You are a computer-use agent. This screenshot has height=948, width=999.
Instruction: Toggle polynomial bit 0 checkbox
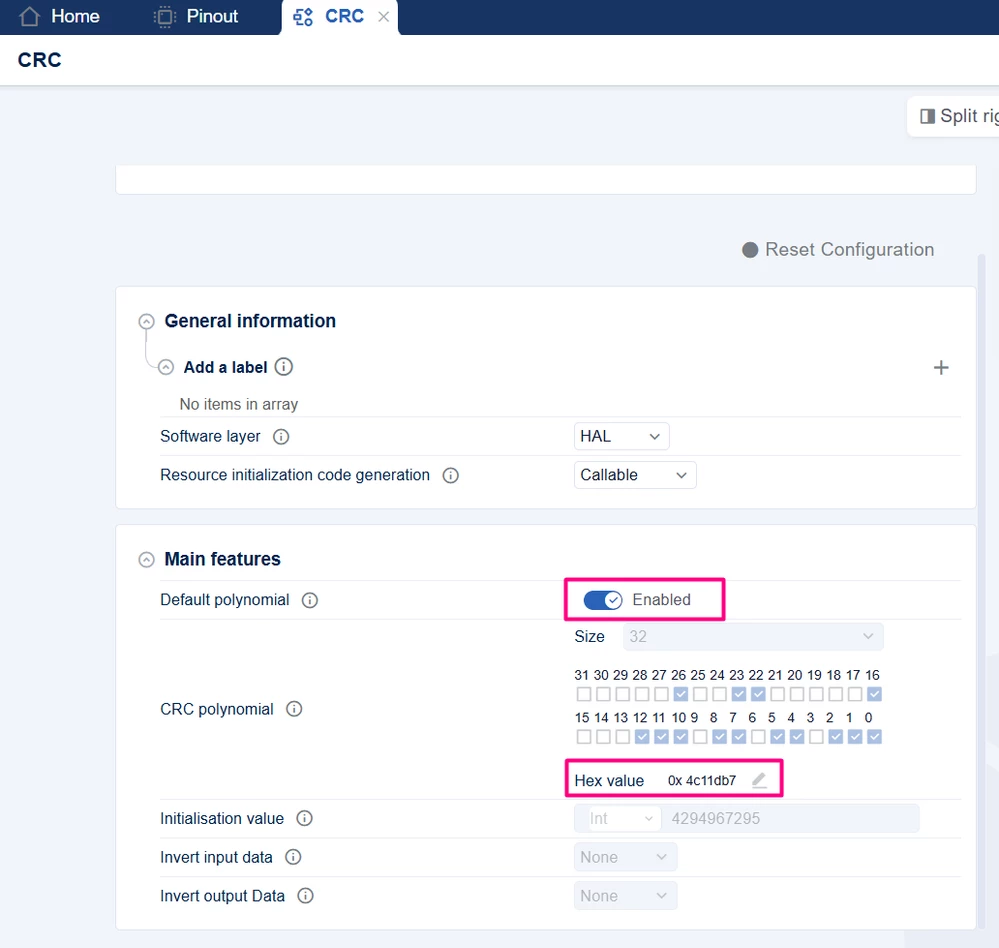(874, 736)
